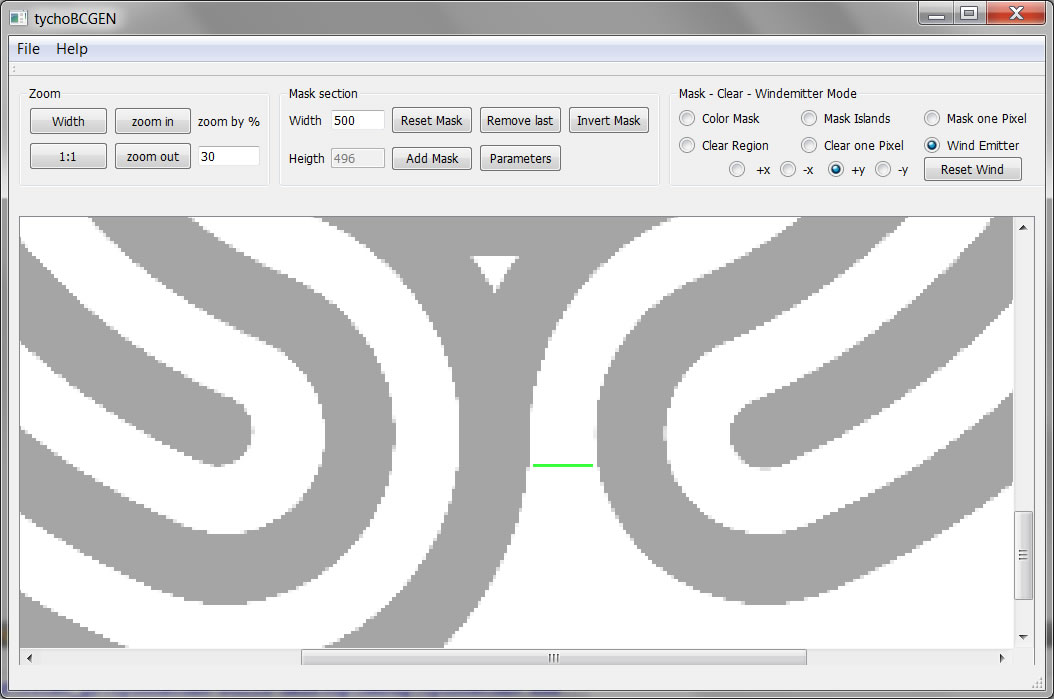Click the Add Mask button

(431, 158)
